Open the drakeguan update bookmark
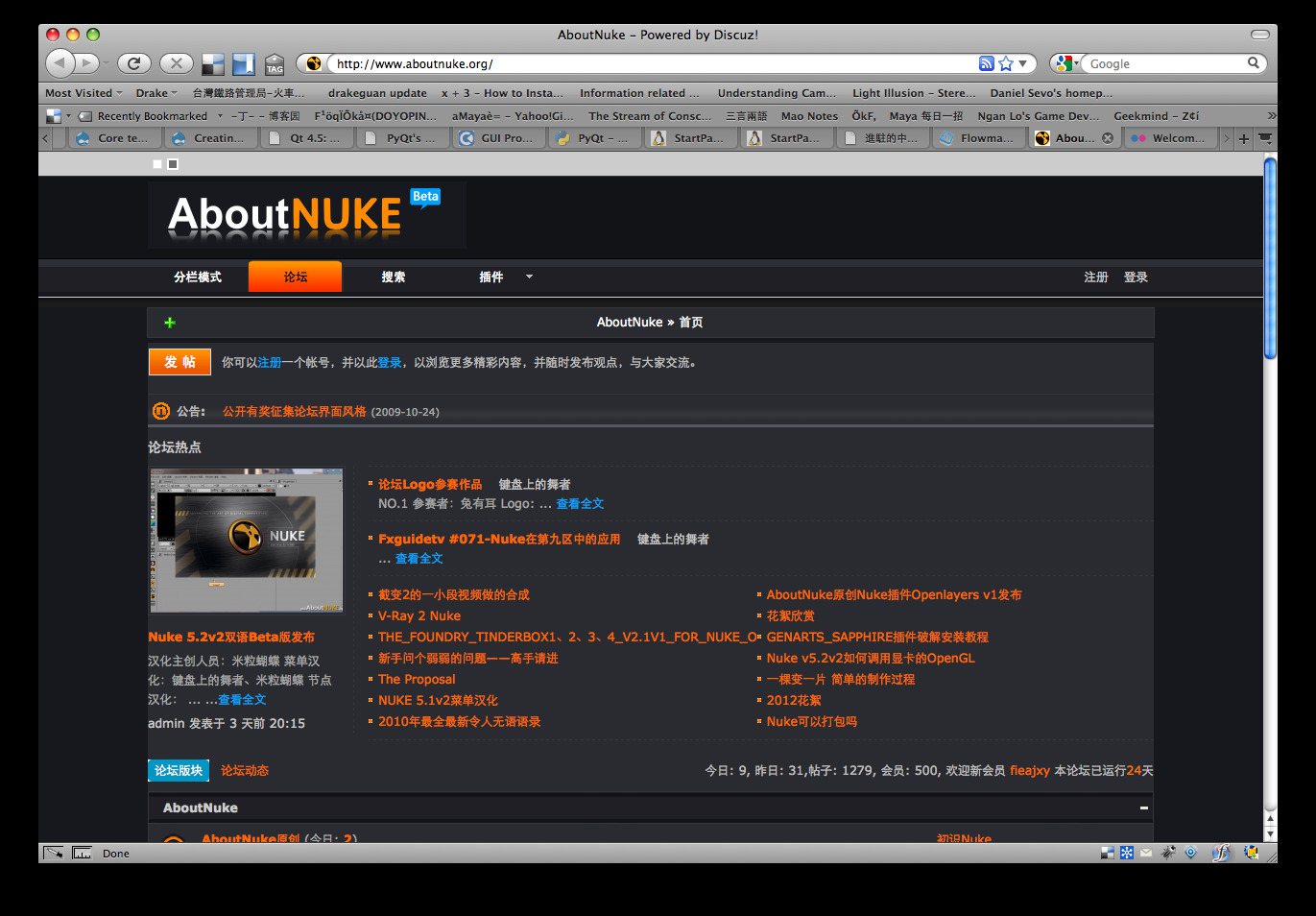The height and width of the screenshot is (916, 1316). pyautogui.click(x=377, y=93)
